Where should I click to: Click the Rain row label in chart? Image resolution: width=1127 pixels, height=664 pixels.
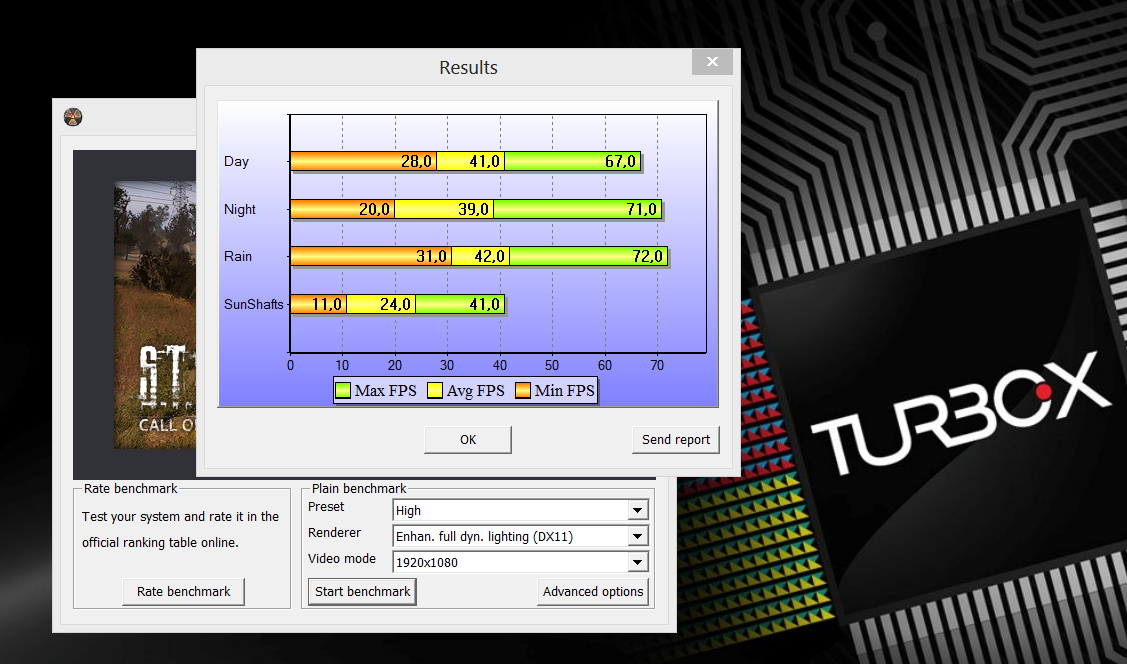pyautogui.click(x=238, y=257)
